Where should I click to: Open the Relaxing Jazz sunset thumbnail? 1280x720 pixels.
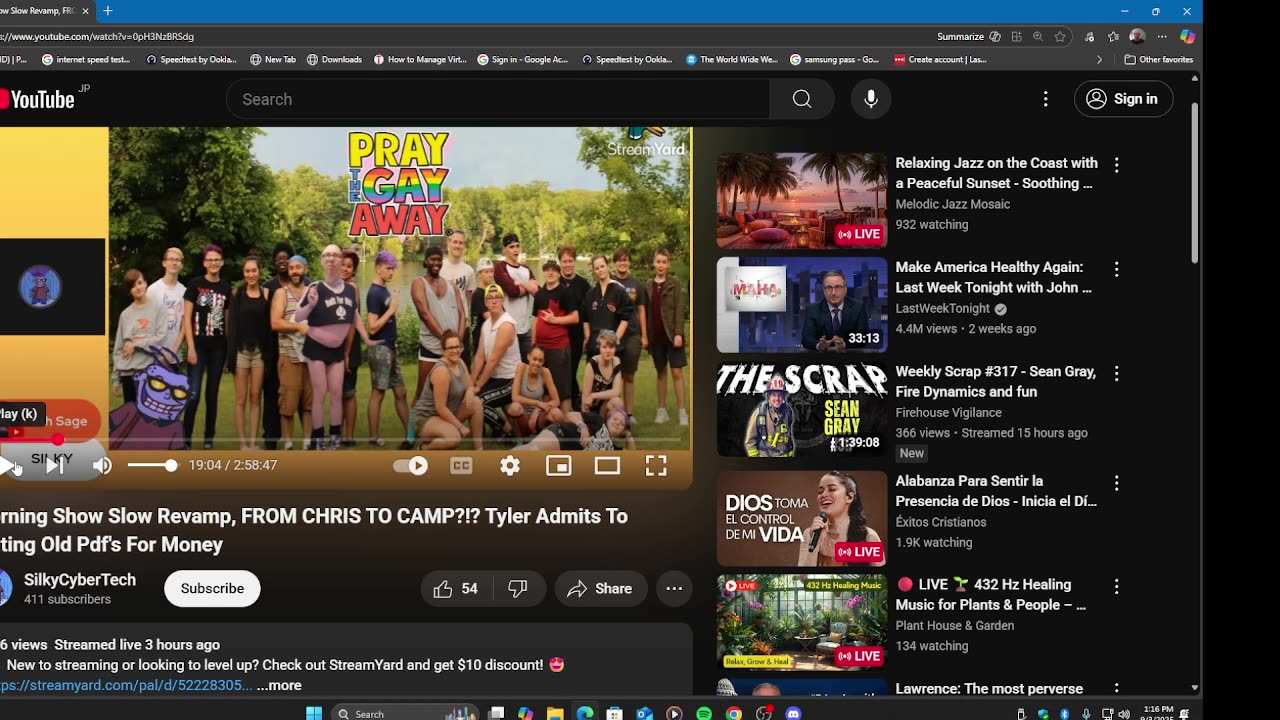pos(802,201)
